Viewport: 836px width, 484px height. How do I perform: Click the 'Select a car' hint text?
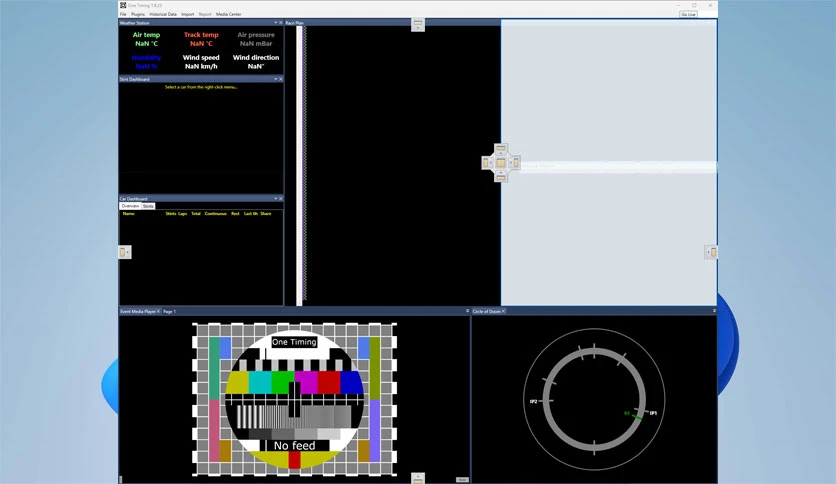pyautogui.click(x=201, y=87)
